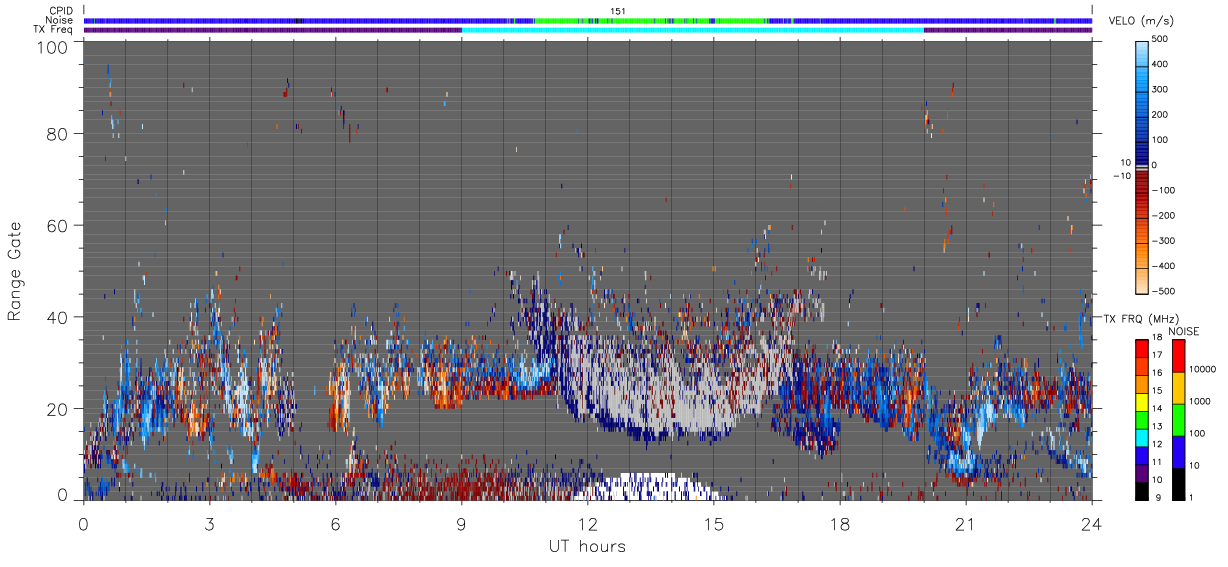The height and width of the screenshot is (567, 1228).
Task: Pick the yellow segment in NOISE legend
Action: (x=1178, y=388)
